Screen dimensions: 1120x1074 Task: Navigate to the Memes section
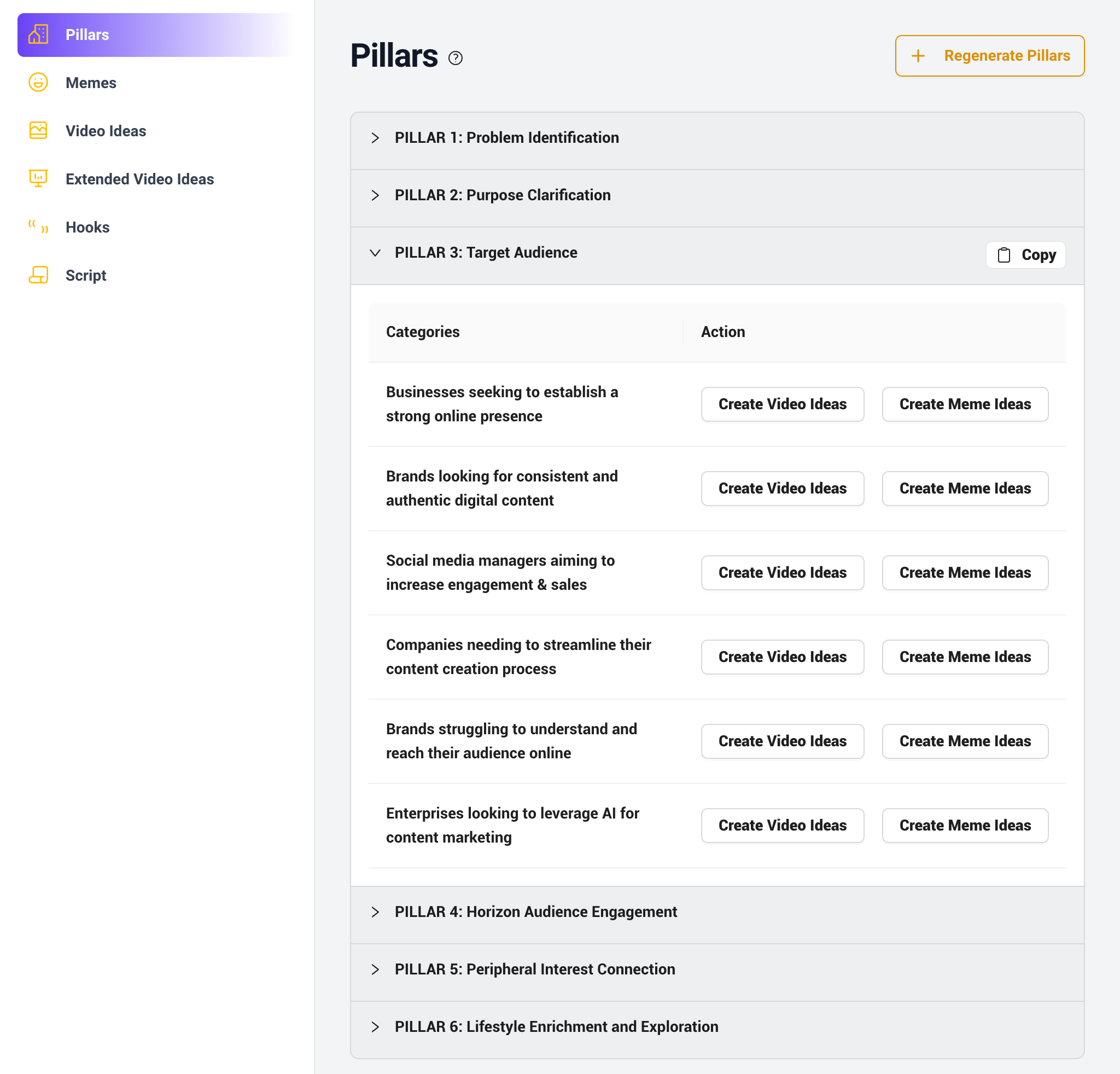(90, 82)
